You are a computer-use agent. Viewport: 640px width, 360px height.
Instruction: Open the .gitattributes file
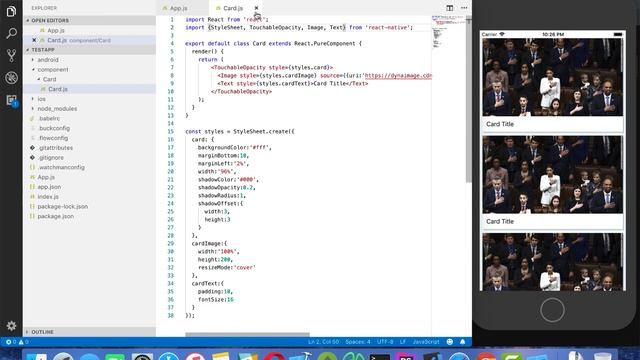point(55,148)
